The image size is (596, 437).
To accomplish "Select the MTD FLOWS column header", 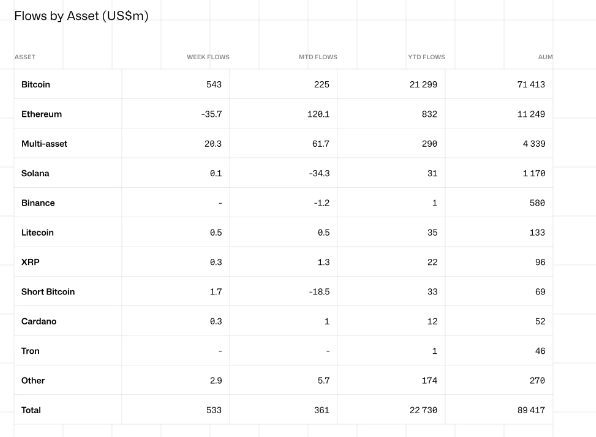I will [x=318, y=57].
